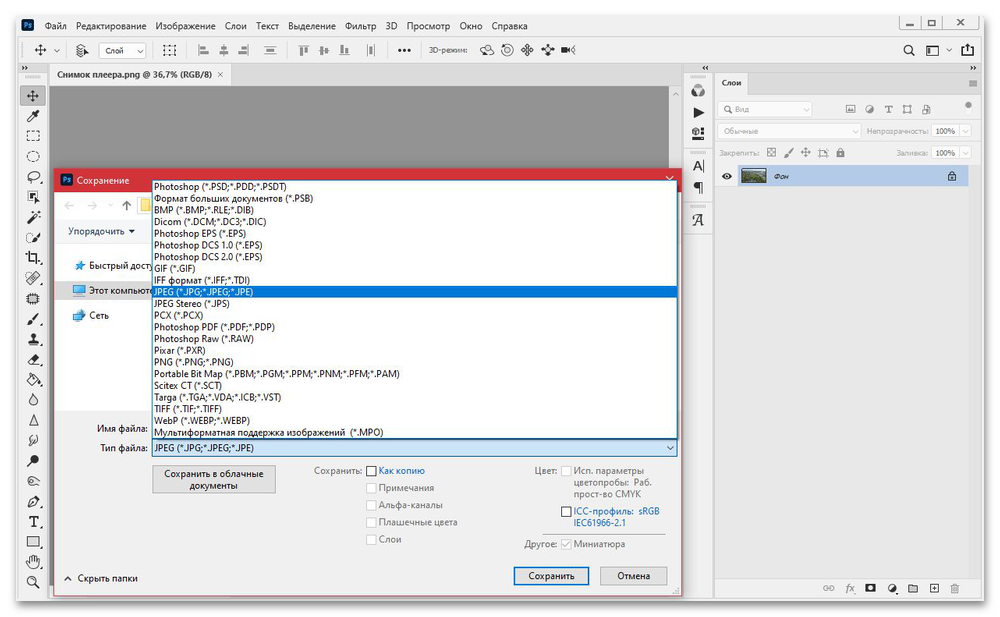This screenshot has height=617, width=1000.
Task: Select the Clone Stamp tool
Action: [x=33, y=339]
